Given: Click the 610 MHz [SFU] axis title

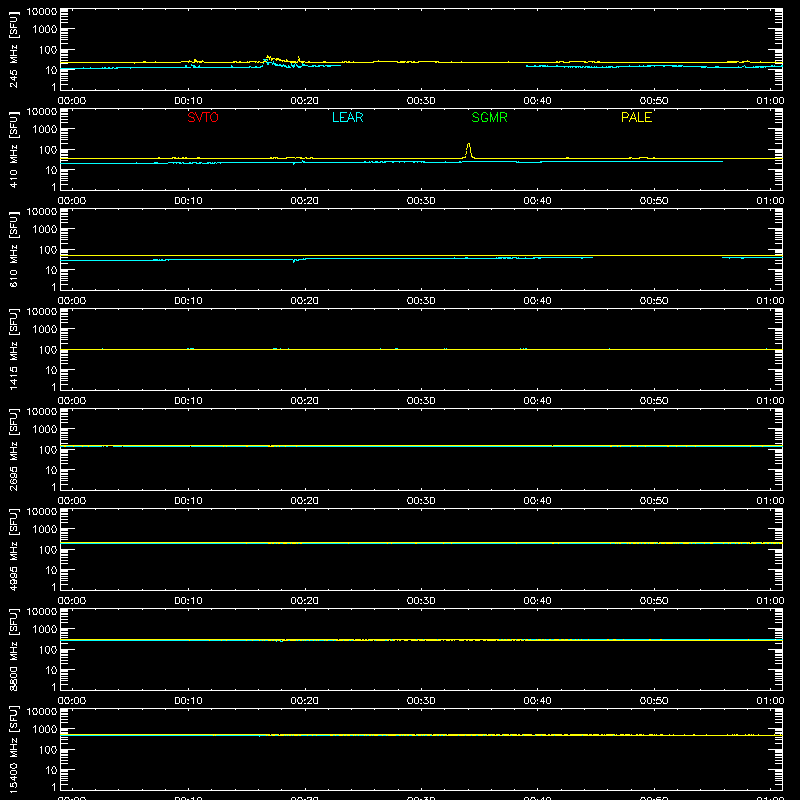Looking at the screenshot, I should tap(13, 249).
